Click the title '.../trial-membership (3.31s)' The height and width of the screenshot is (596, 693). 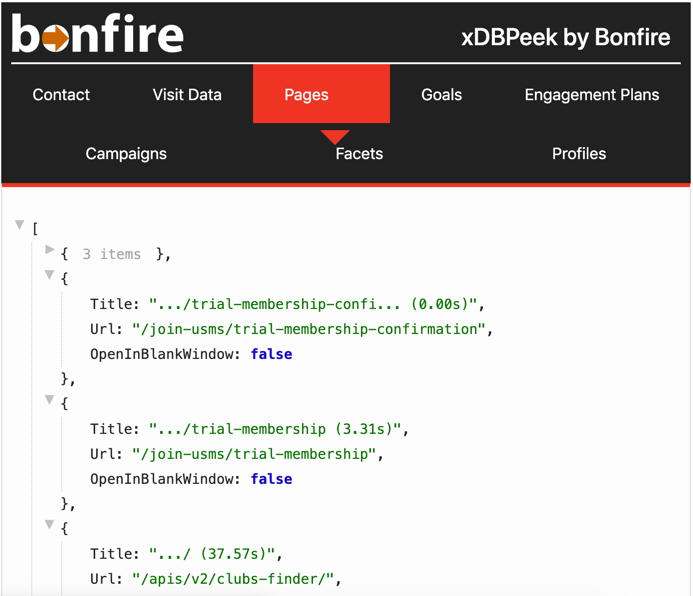click(275, 429)
